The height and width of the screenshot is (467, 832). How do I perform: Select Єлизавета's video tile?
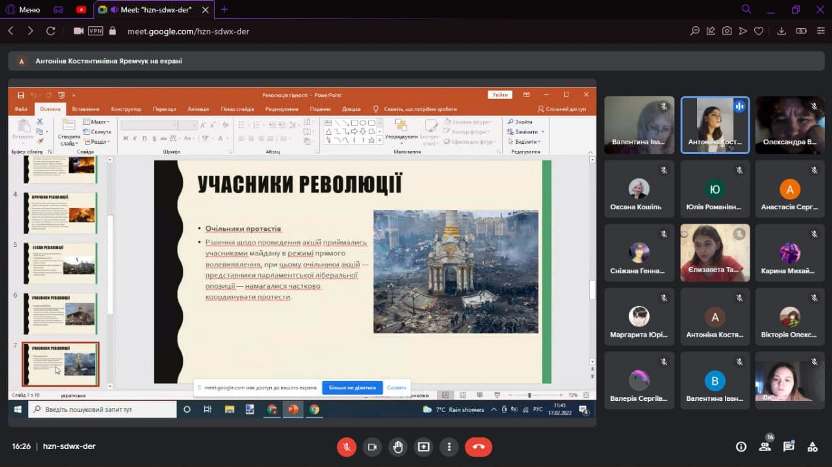tap(714, 252)
